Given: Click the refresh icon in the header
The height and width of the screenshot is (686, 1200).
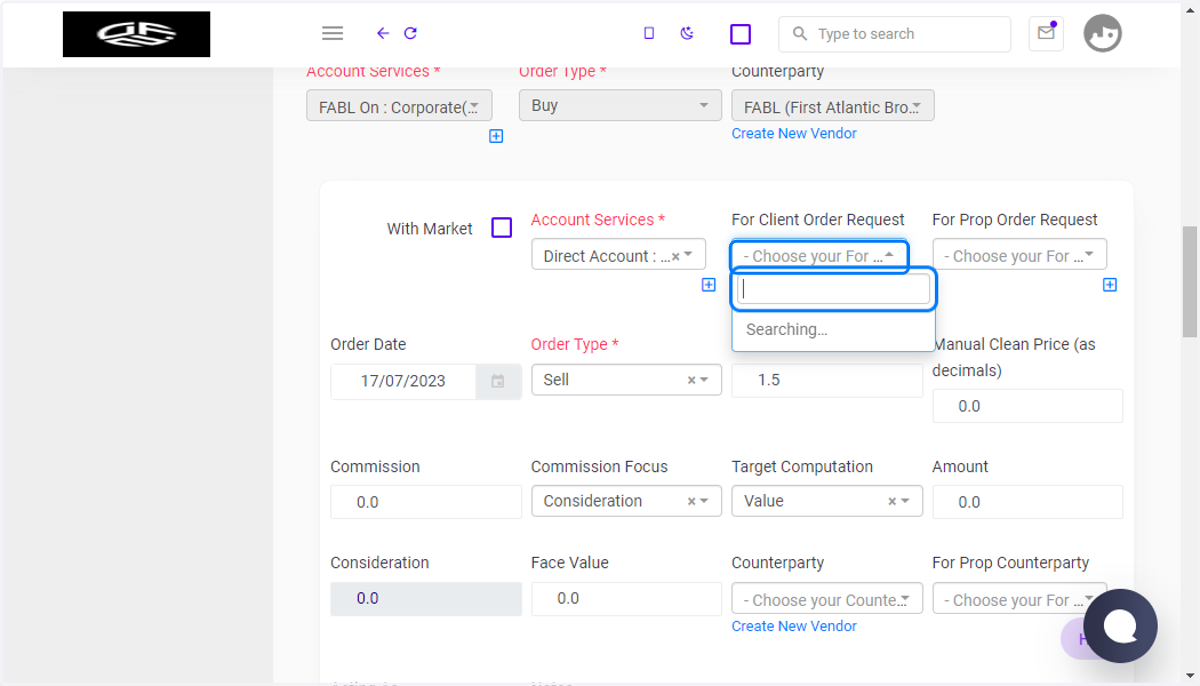Looking at the screenshot, I should pyautogui.click(x=410, y=33).
